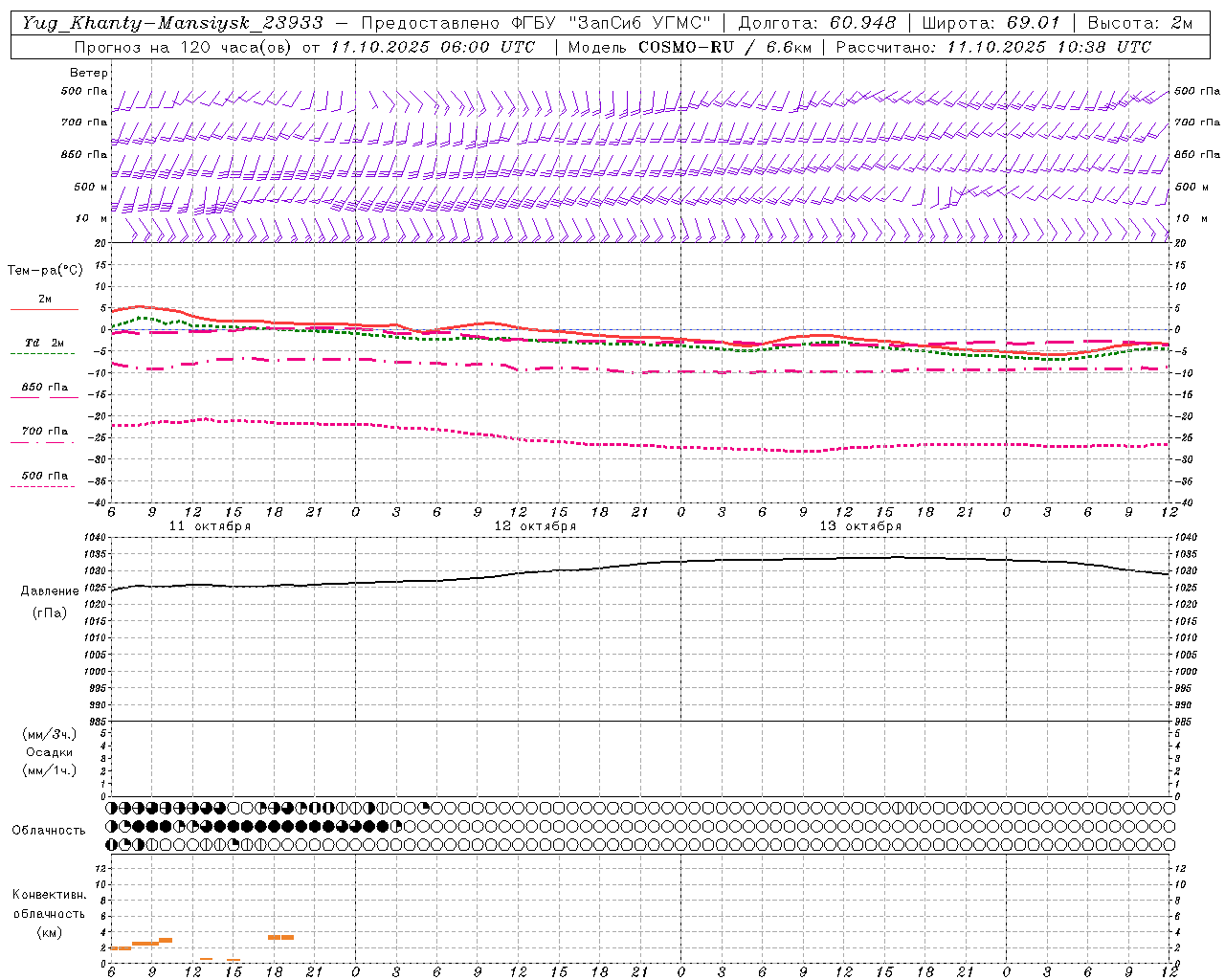This screenshot has height=980, width=1225.
Task: Click the Тем-ра(°C) panel label
Action: tap(45, 271)
